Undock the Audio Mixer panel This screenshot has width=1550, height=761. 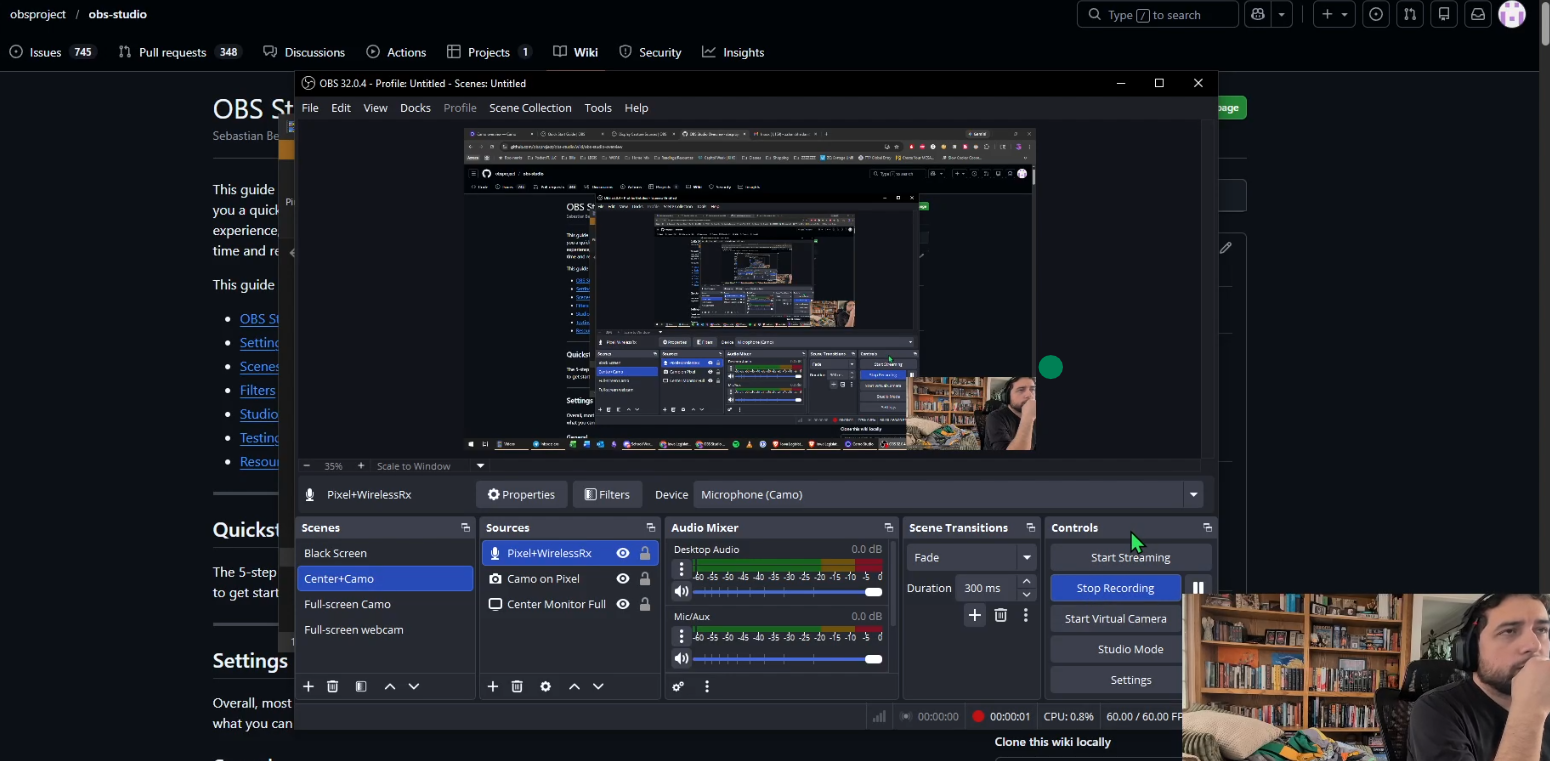(888, 527)
